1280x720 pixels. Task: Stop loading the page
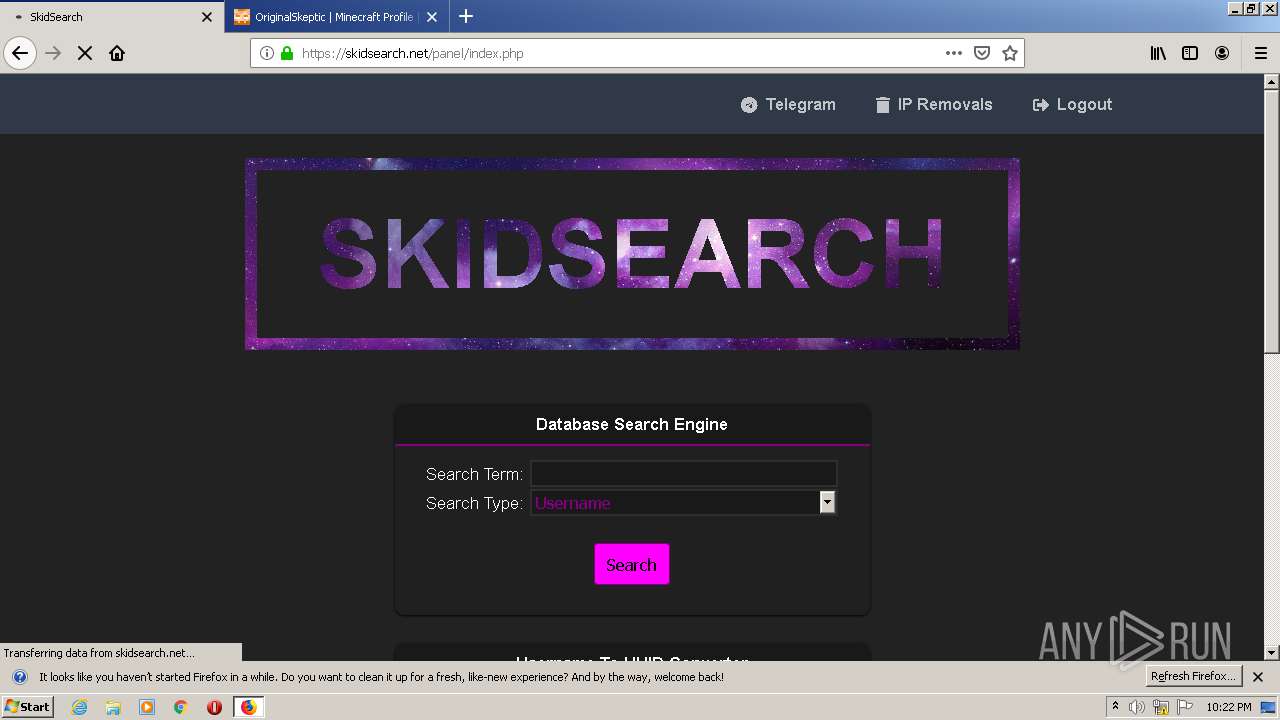(x=85, y=53)
